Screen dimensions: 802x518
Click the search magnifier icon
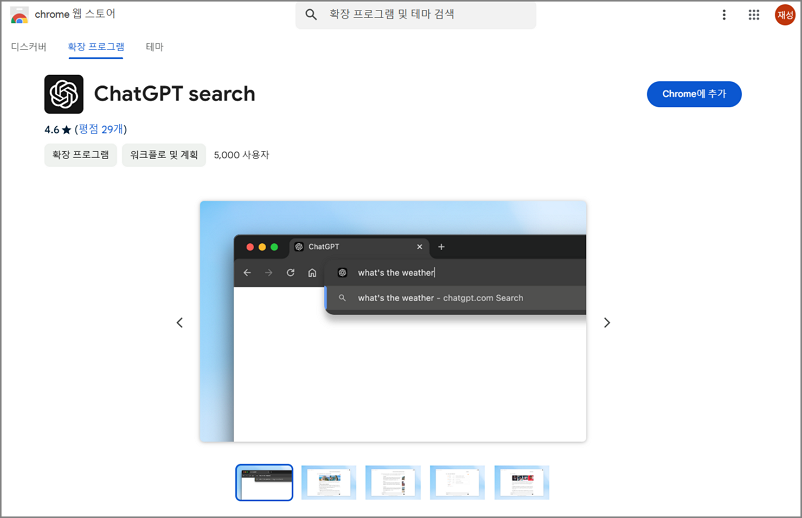pyautogui.click(x=311, y=14)
